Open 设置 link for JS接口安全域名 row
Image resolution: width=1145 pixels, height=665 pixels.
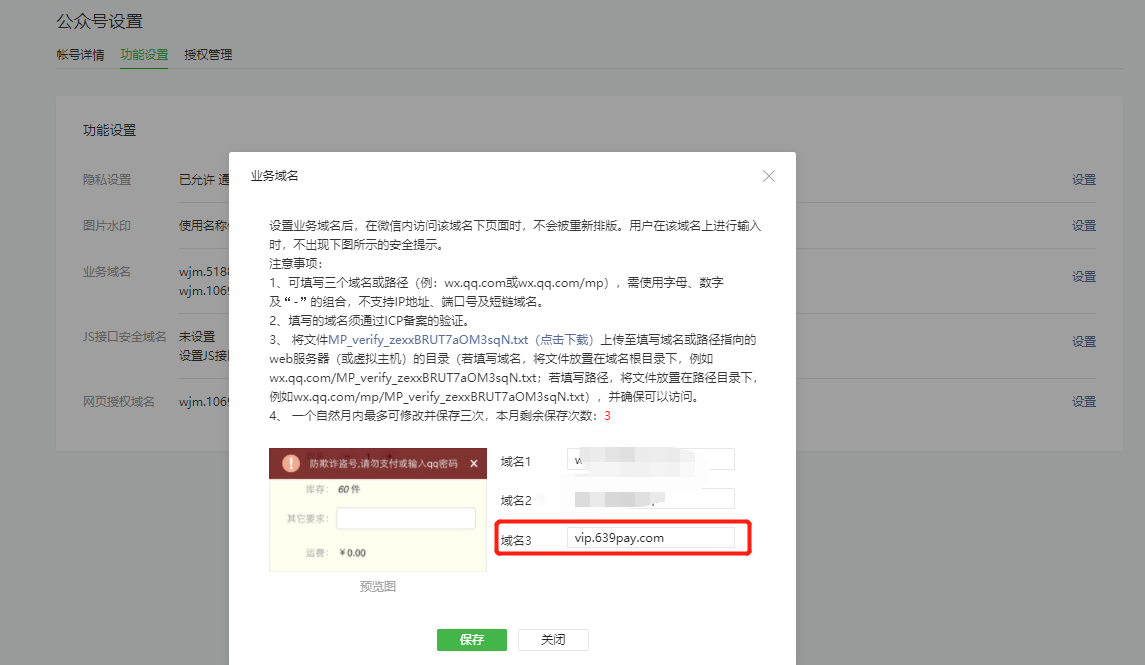tap(1084, 342)
